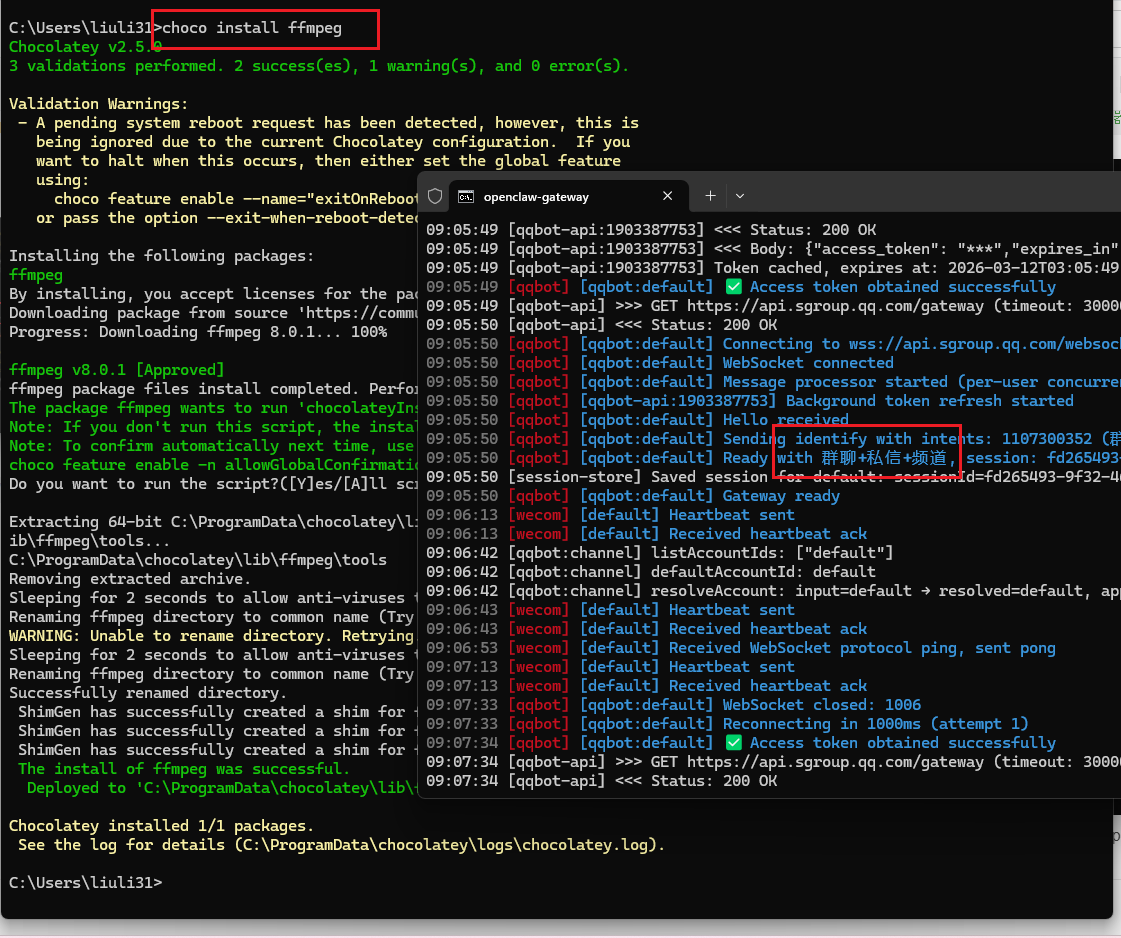Viewport: 1121px width, 938px height.
Task: Click the first green checkmark beside Access token obtained
Action: pyautogui.click(x=734, y=287)
